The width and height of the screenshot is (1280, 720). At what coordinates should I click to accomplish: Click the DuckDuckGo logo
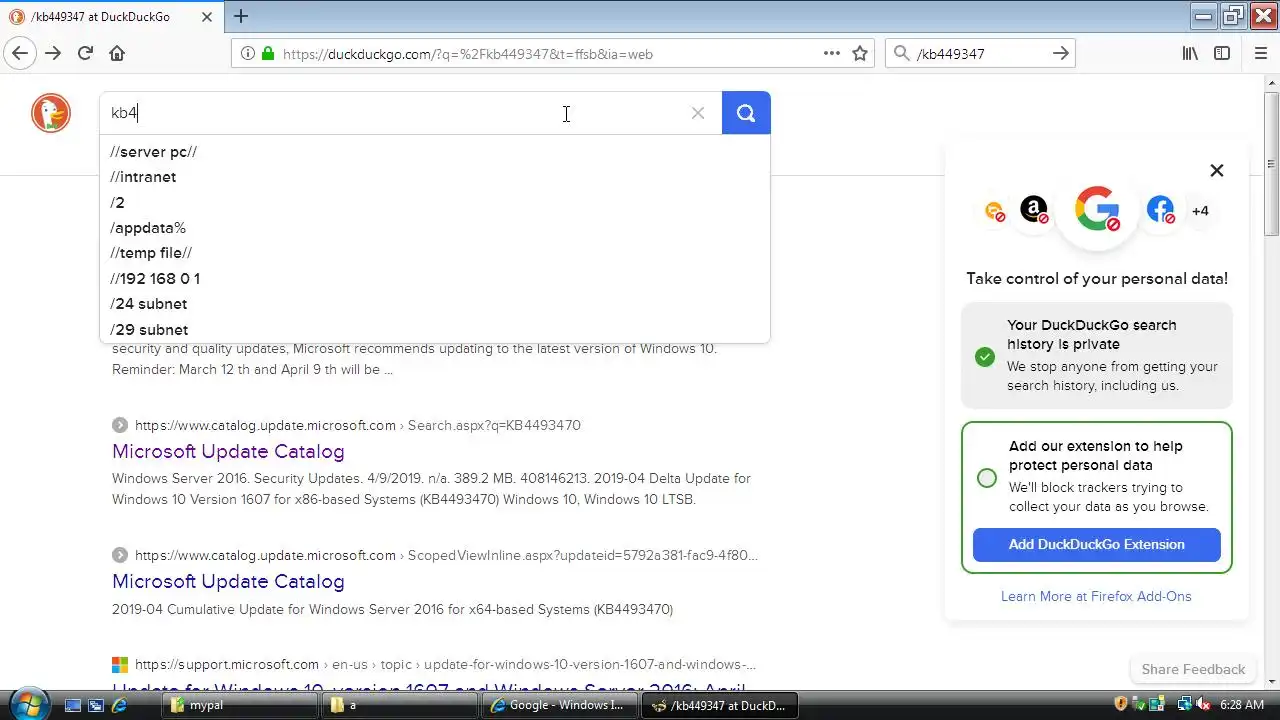tap(50, 113)
